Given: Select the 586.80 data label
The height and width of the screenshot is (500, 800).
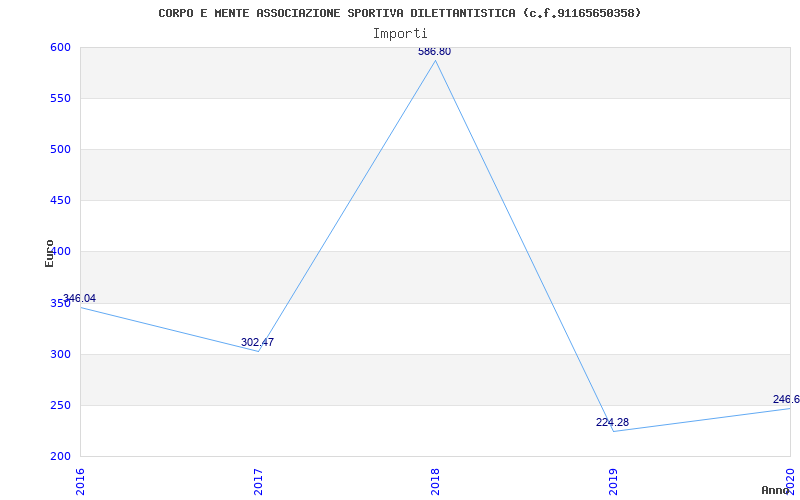Looking at the screenshot, I should pos(435,52).
